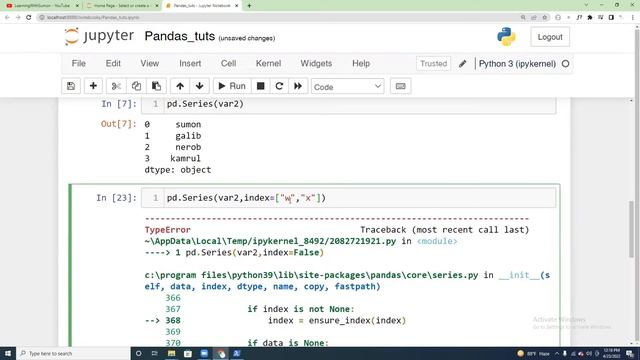Viewport: 640px width, 360px height.
Task: Click traceback line number 368
Action: (x=173, y=320)
